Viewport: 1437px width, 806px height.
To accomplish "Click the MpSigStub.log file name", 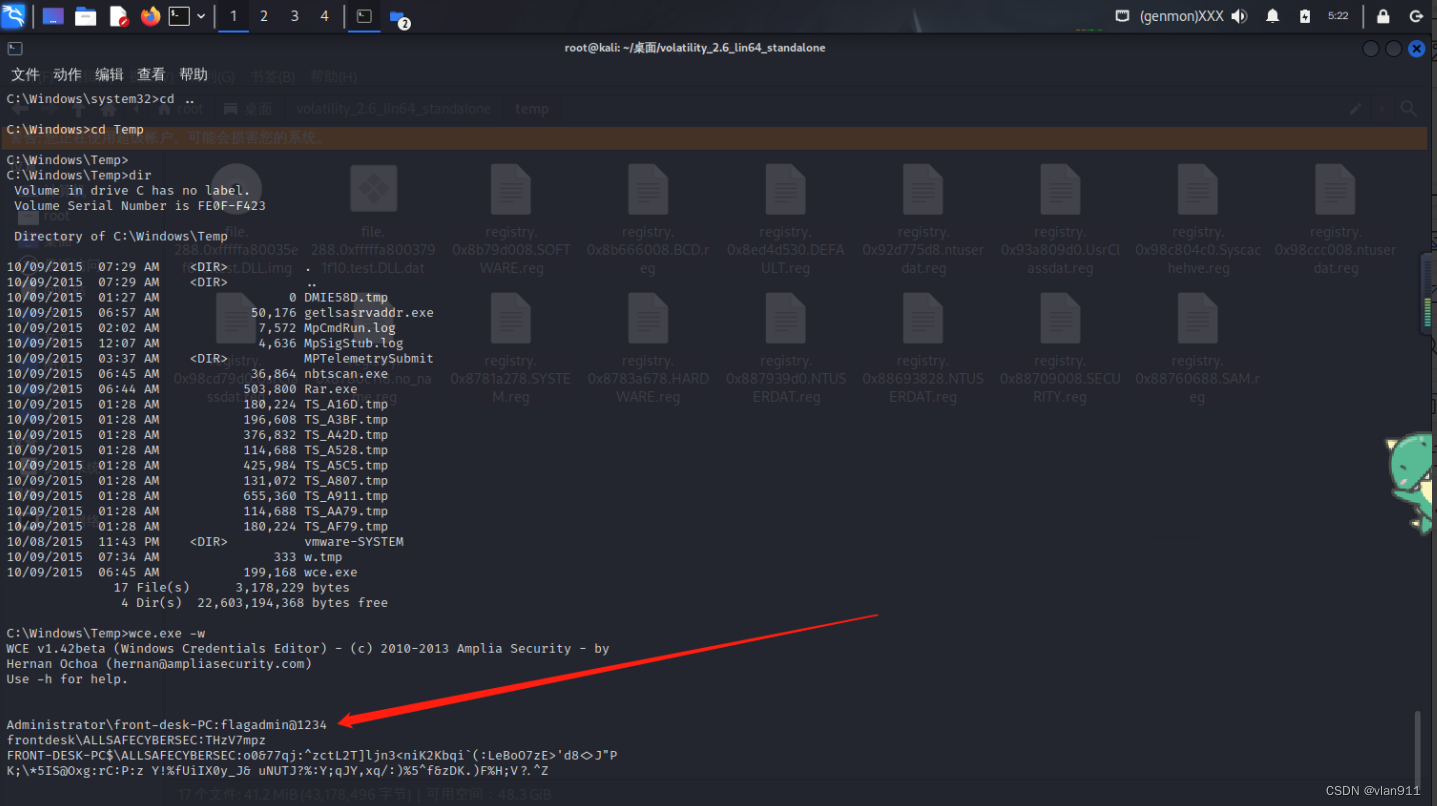I will point(354,343).
